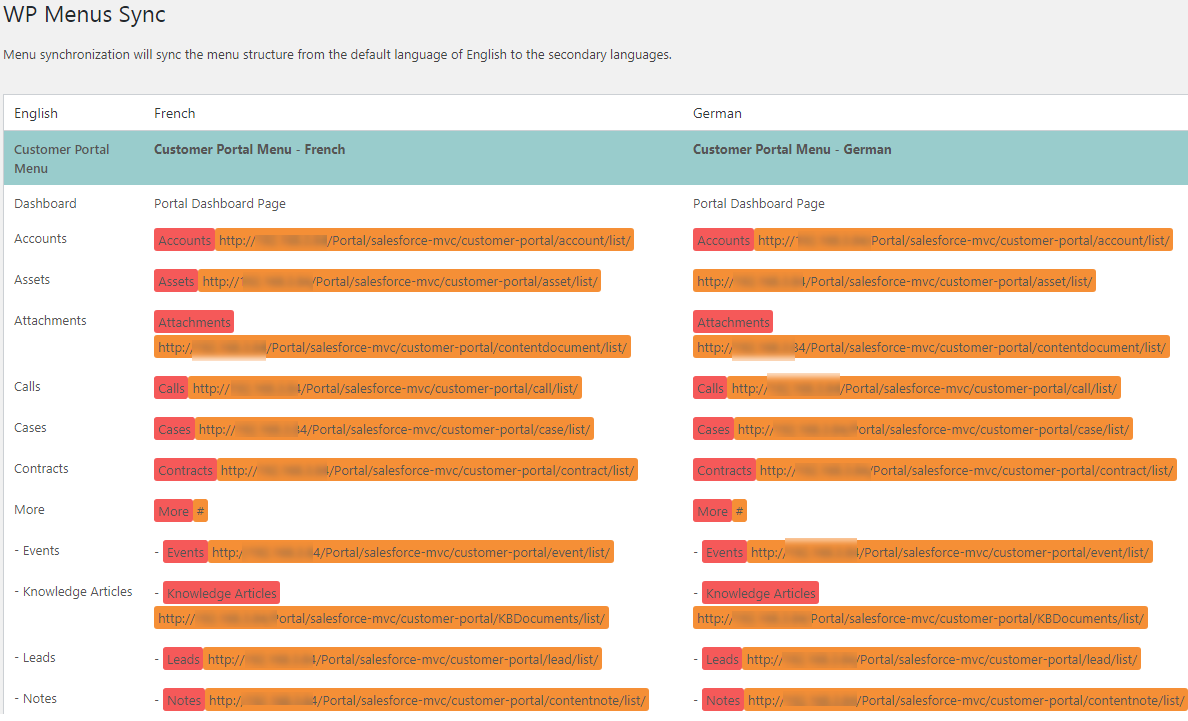Select the More tag in French column
1188x721 pixels.
point(173,511)
